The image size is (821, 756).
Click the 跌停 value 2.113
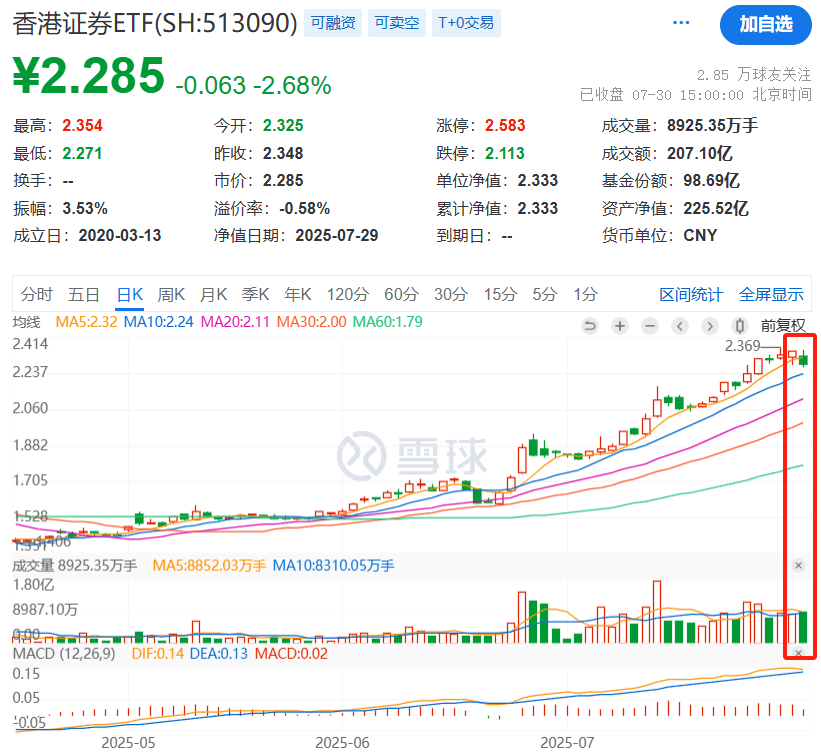(x=505, y=153)
